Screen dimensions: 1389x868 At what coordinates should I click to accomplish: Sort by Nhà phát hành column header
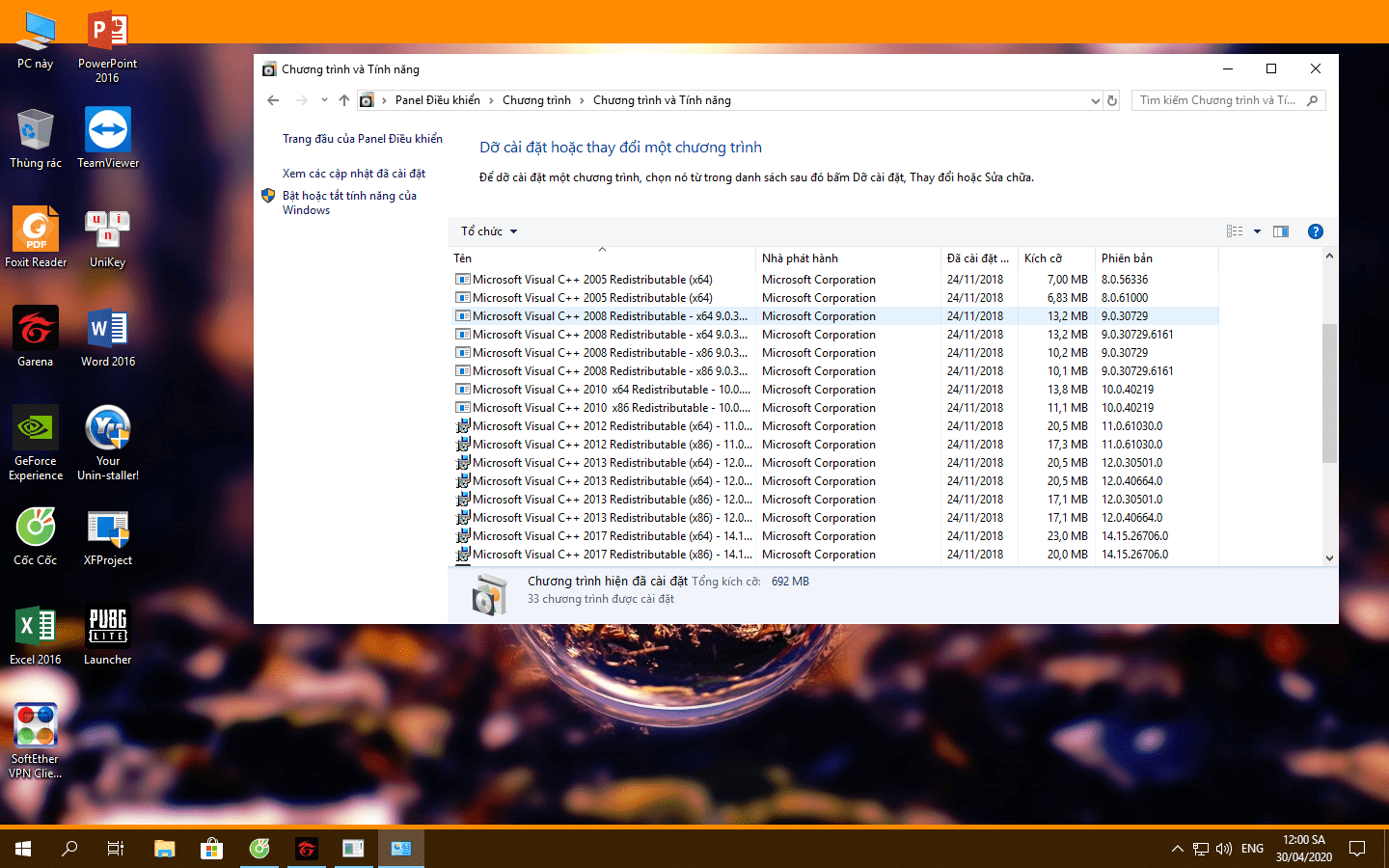tap(848, 258)
